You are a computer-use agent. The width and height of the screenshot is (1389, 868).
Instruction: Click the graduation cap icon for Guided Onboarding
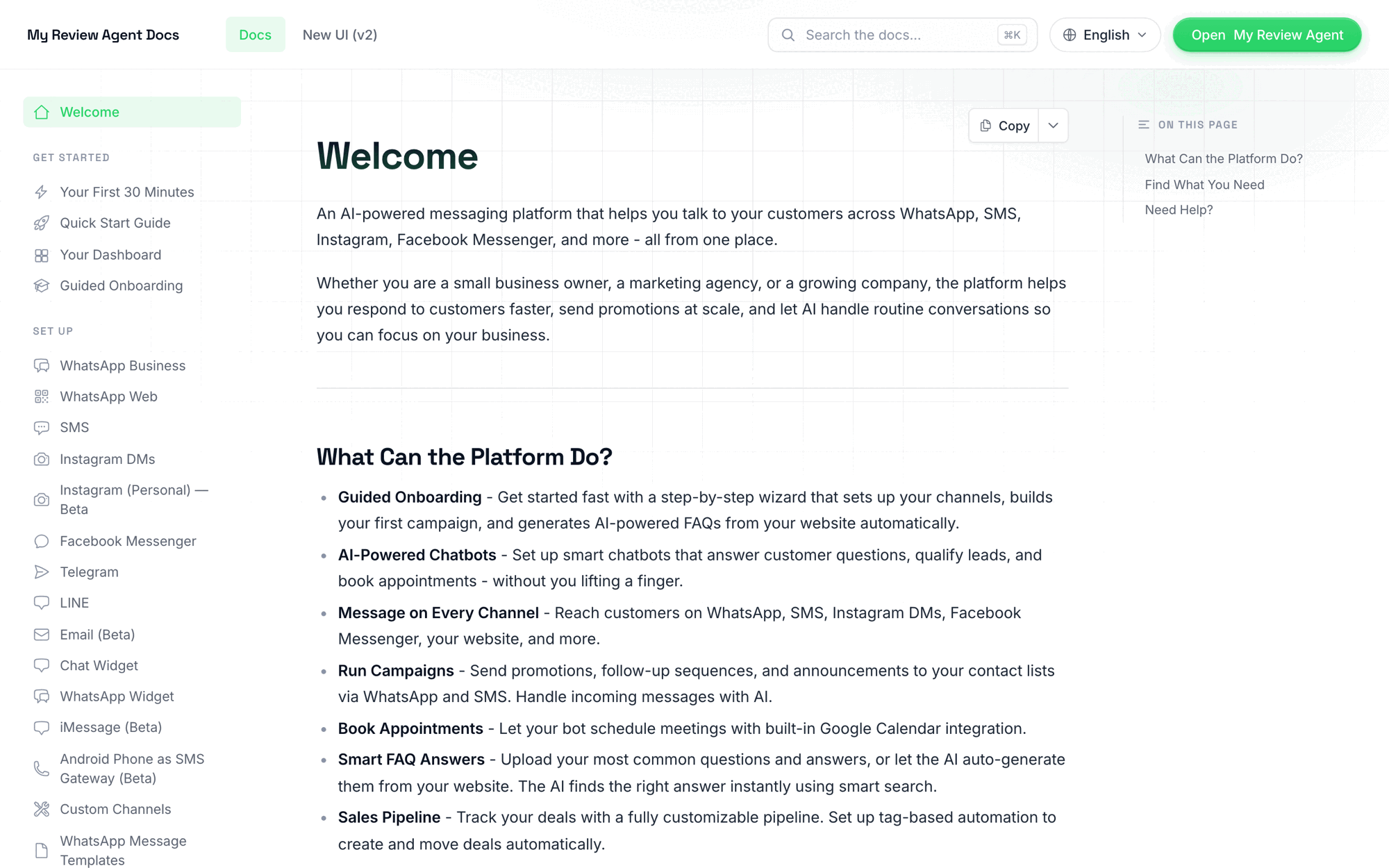tap(42, 286)
